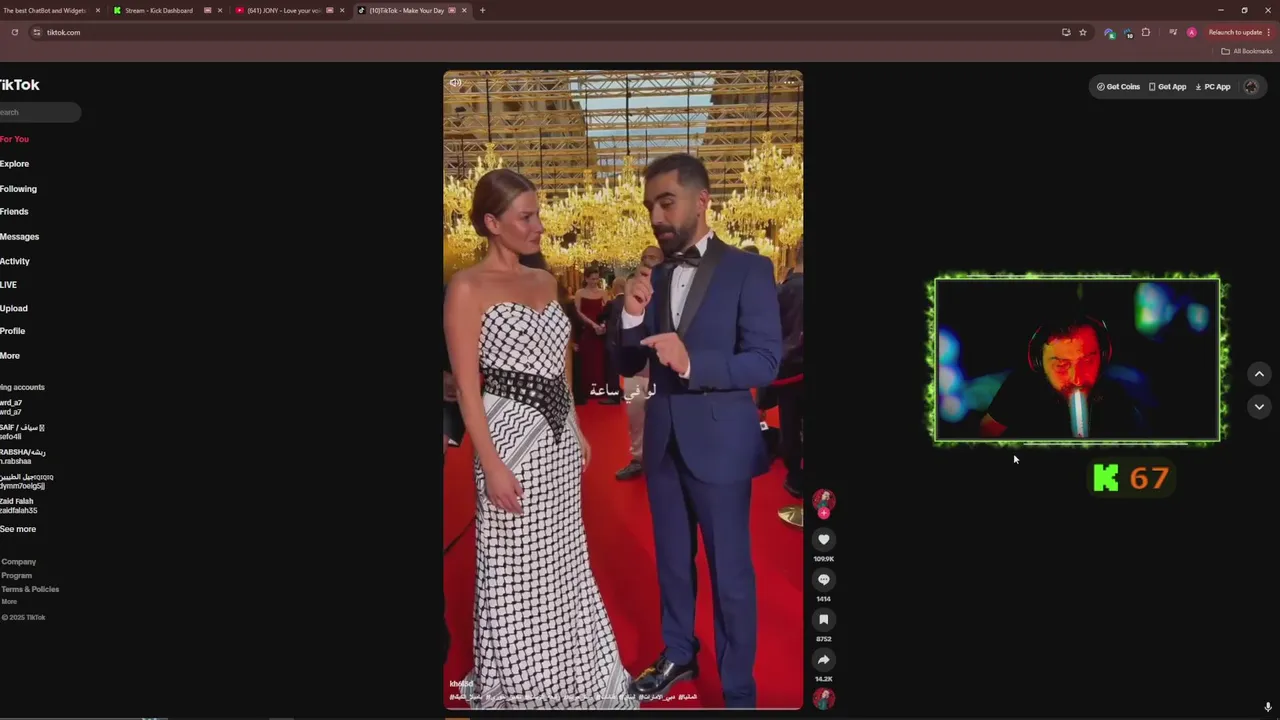This screenshot has height=720, width=1280.
Task: Open the SAIF following account
Action: 22,432
